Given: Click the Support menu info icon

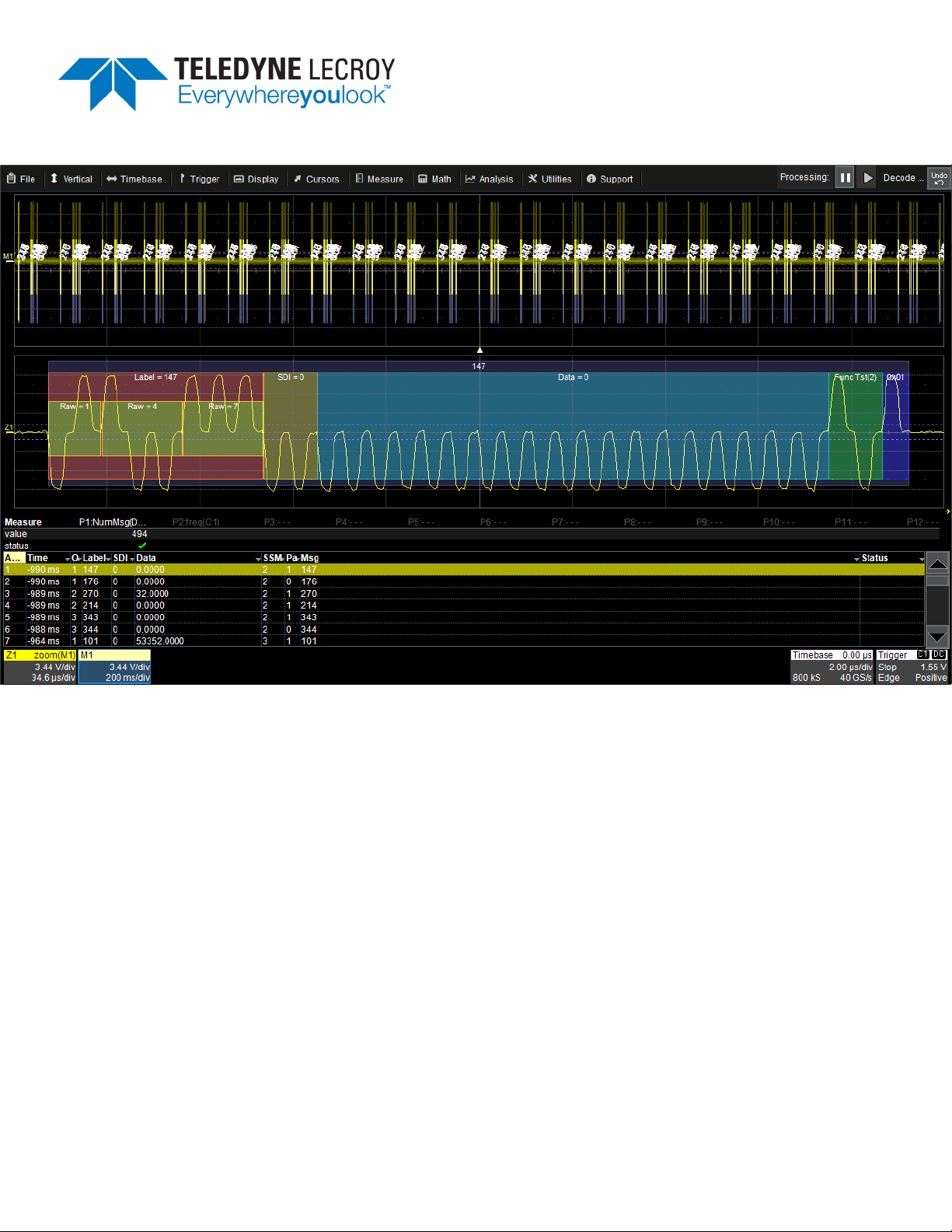Looking at the screenshot, I should (591, 179).
